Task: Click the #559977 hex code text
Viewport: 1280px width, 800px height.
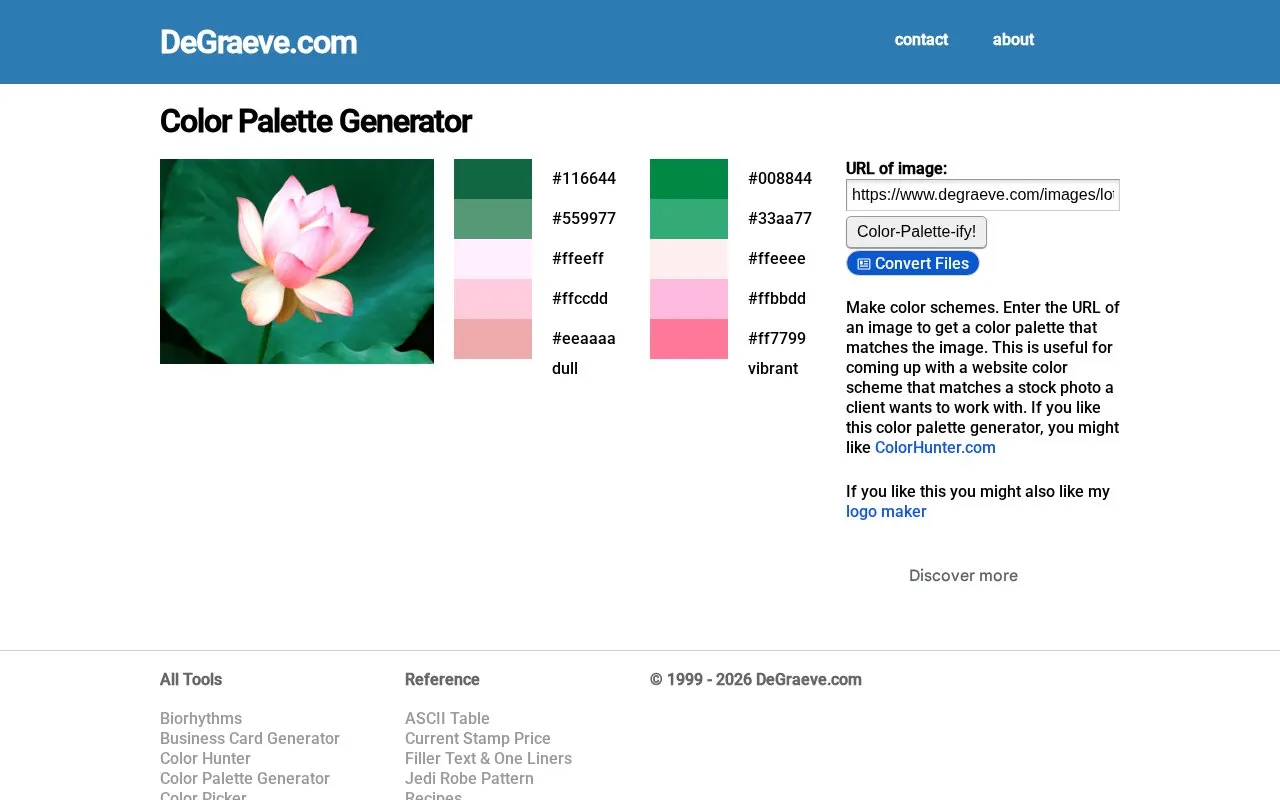Action: [584, 219]
